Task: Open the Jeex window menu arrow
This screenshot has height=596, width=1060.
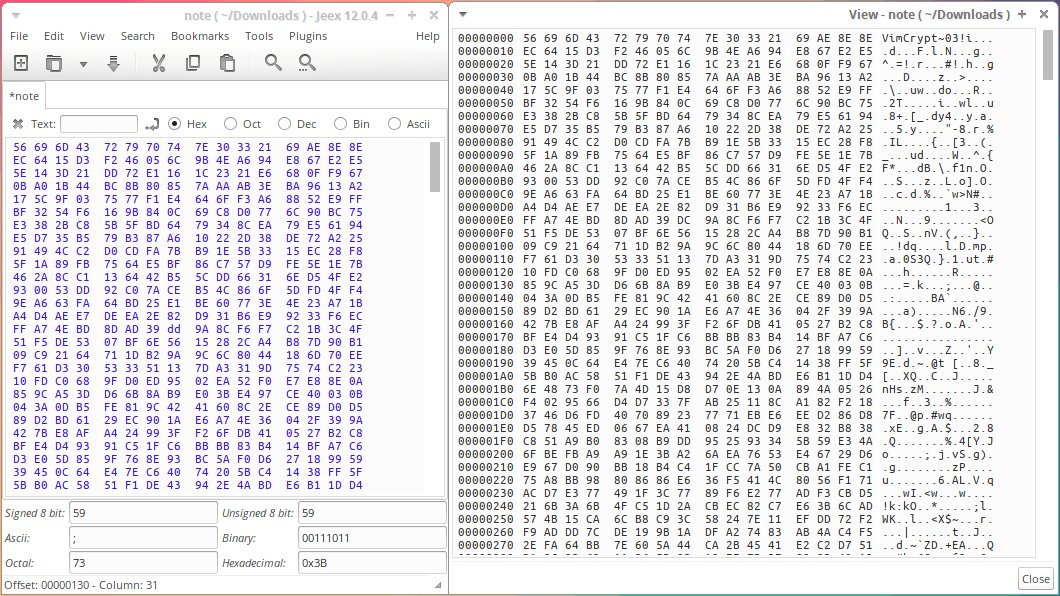Action: pyautogui.click(x=16, y=15)
